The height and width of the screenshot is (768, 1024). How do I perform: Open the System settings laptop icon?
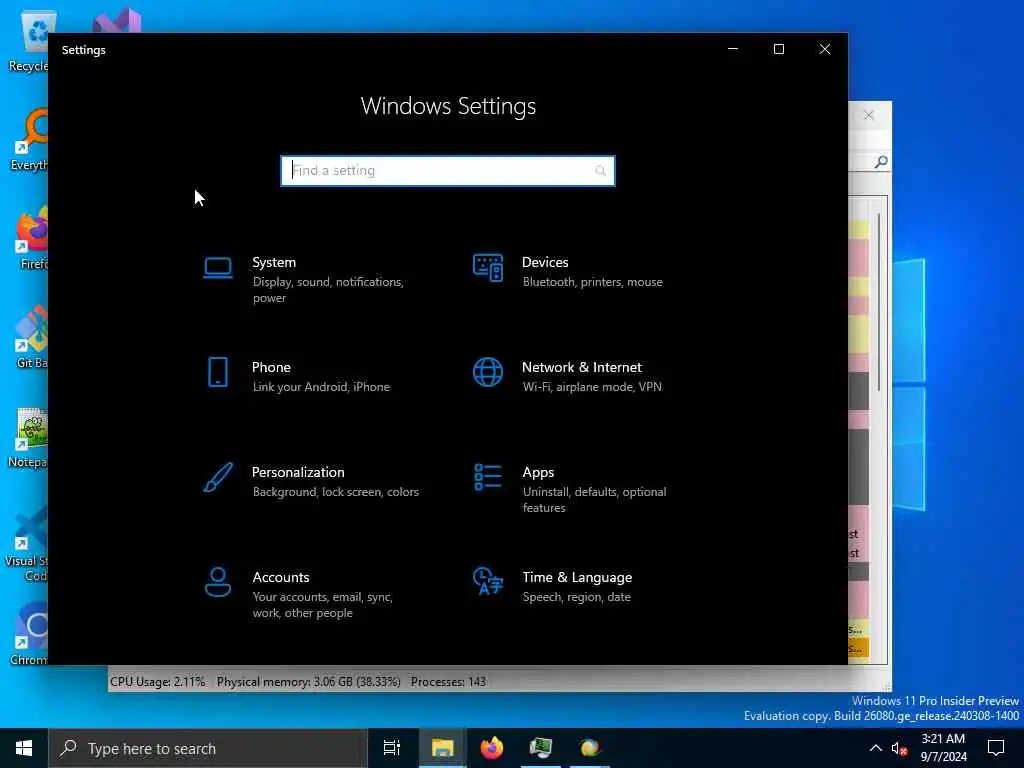217,268
